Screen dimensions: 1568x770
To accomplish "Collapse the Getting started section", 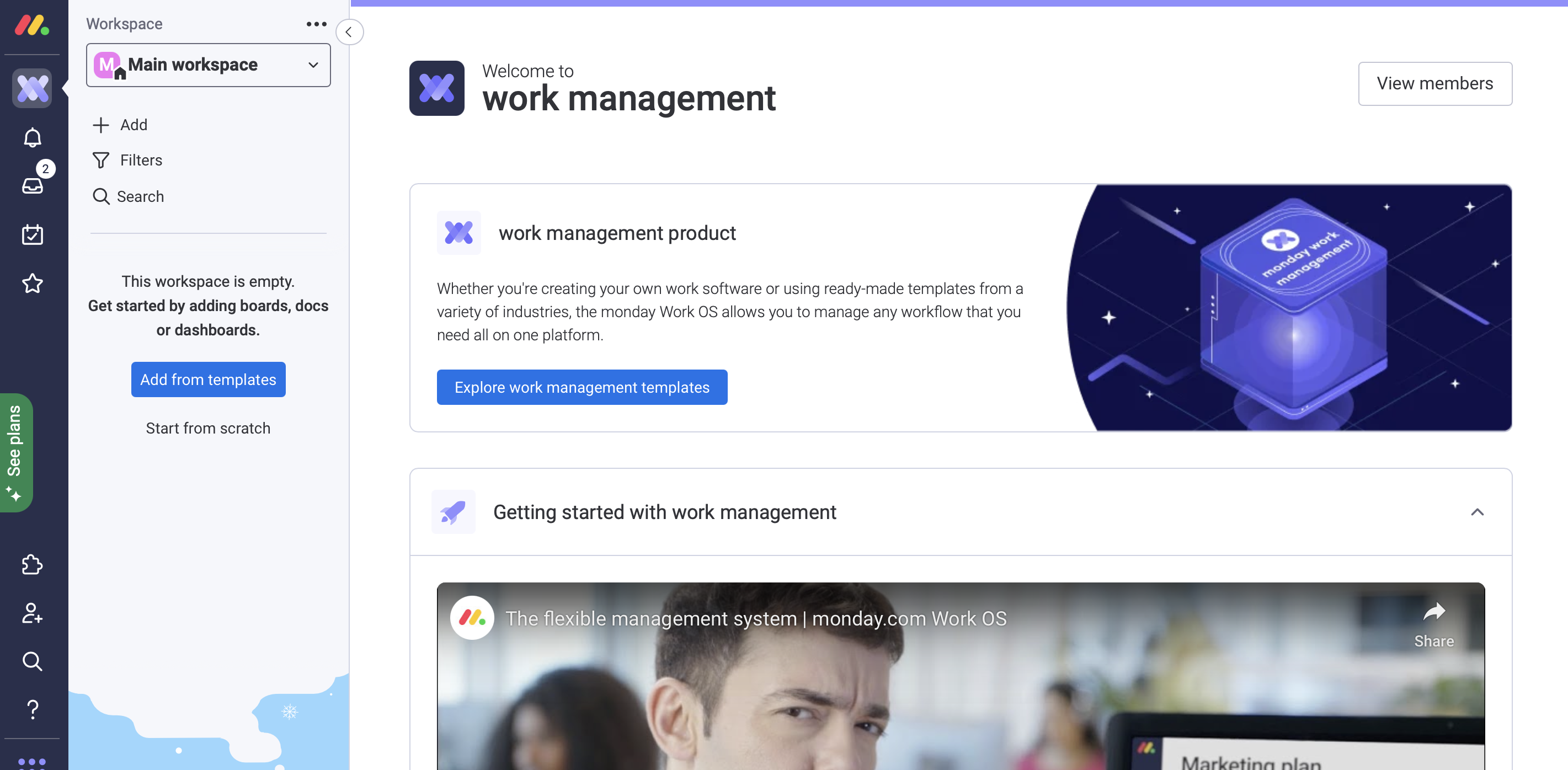I will coord(1478,512).
